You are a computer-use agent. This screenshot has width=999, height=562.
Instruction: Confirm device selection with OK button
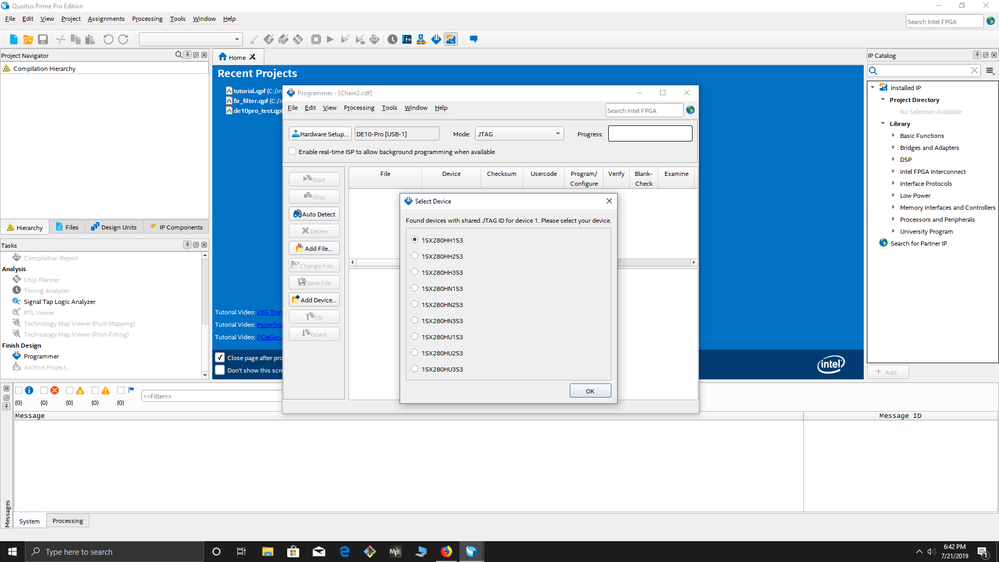click(590, 391)
